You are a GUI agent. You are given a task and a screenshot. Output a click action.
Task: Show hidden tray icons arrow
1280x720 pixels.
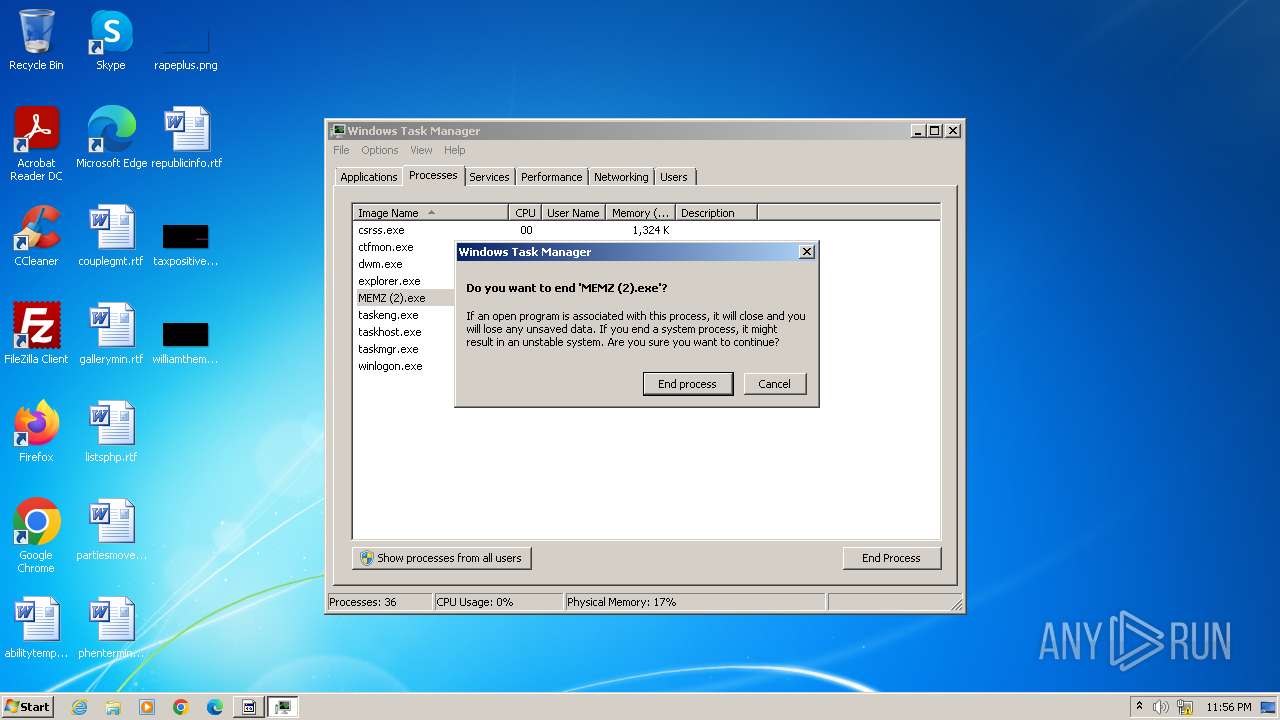pyautogui.click(x=1139, y=707)
